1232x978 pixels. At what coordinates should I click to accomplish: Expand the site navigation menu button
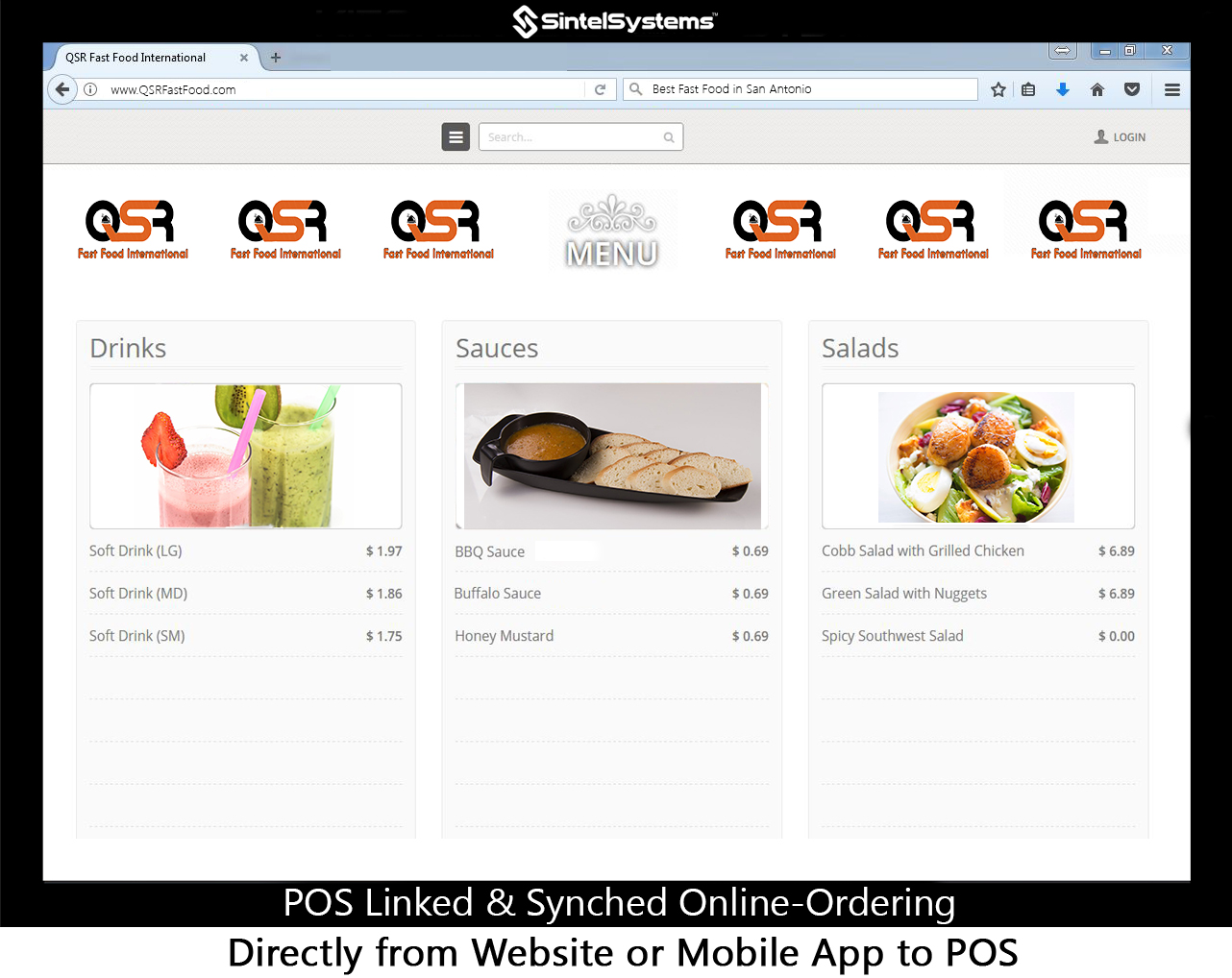(456, 137)
